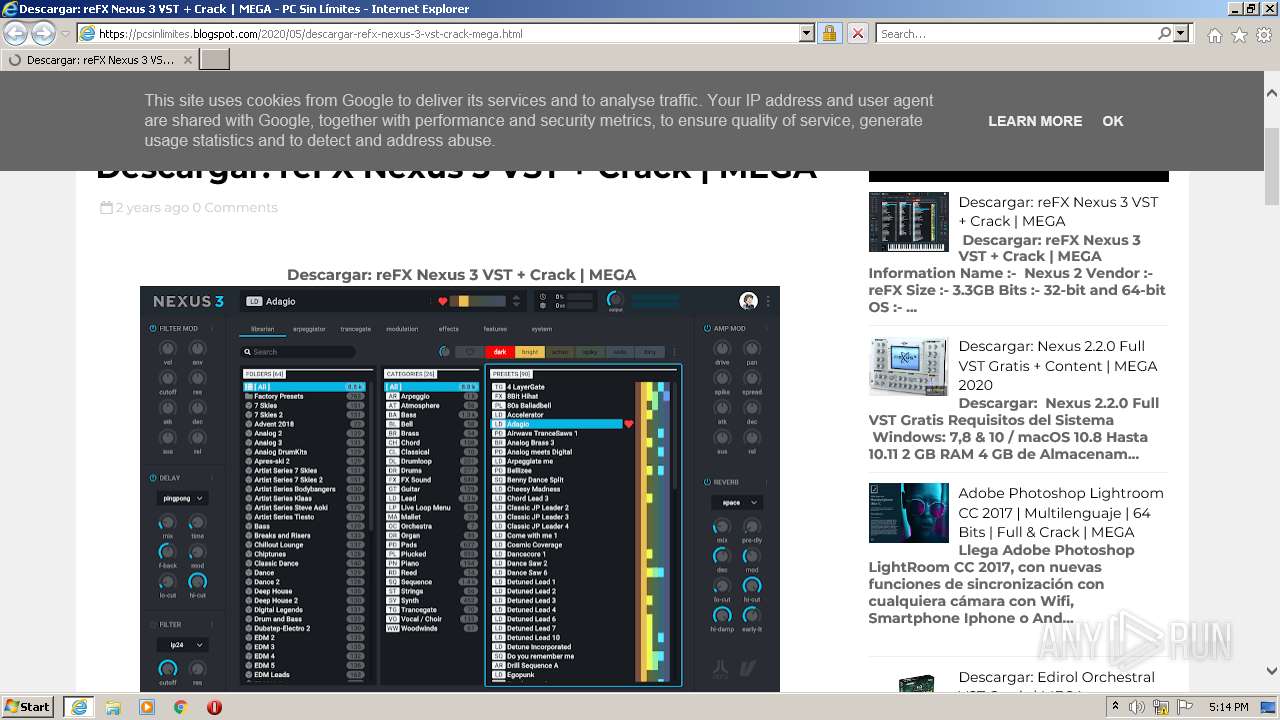
Task: Toggle AMP MOD power button in Nexus
Action: (707, 329)
